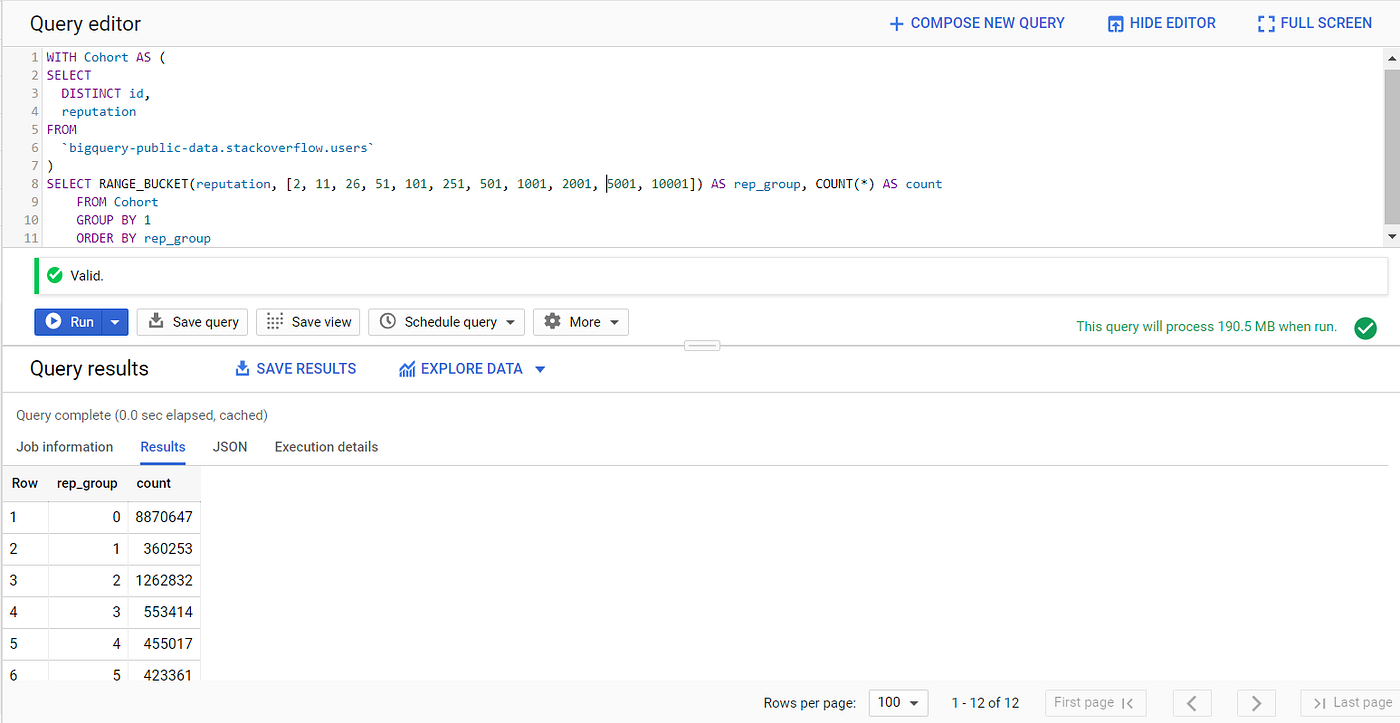
Task: Hide the query editor
Action: coord(1161,22)
